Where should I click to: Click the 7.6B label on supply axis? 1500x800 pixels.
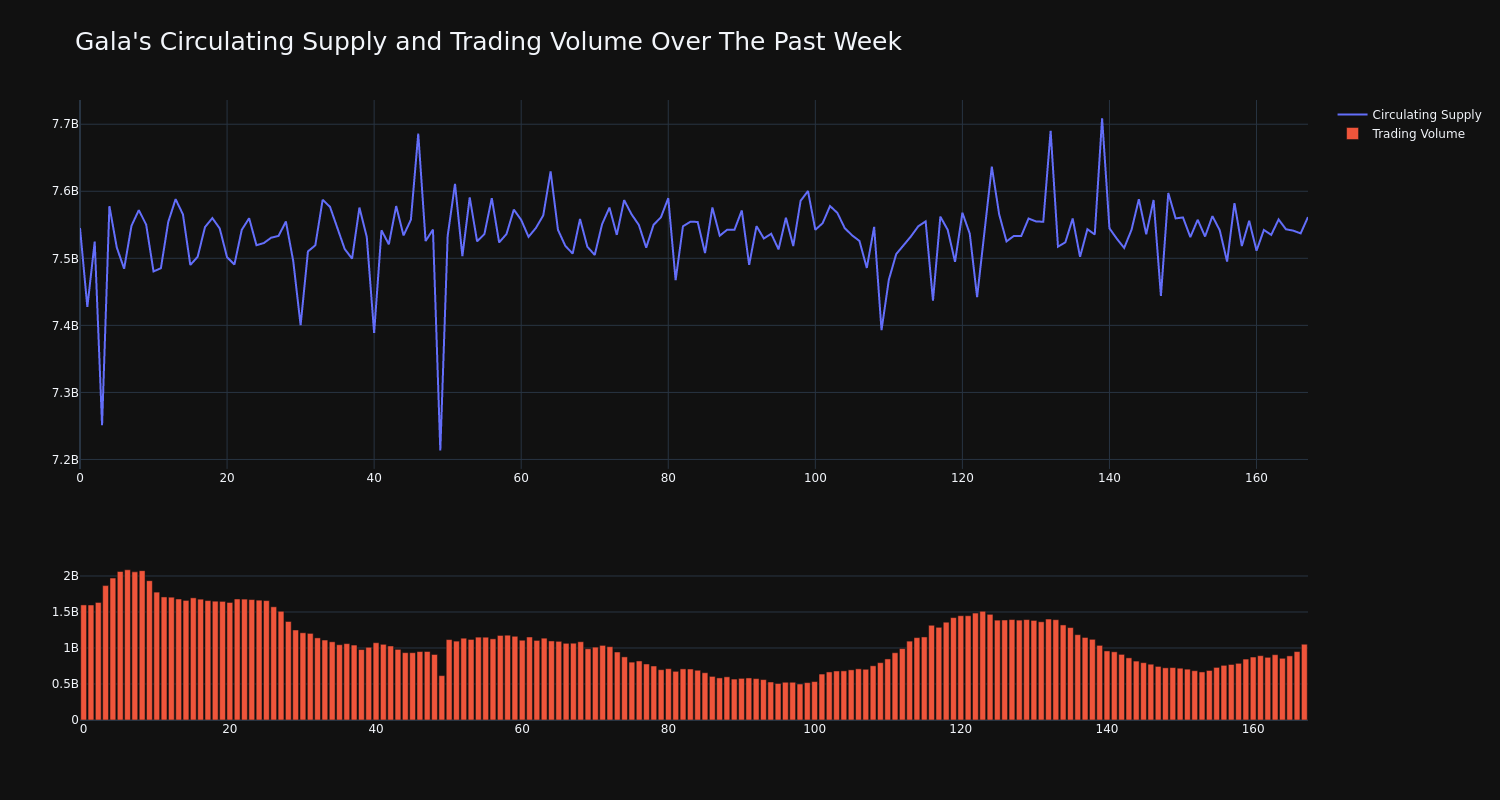pyautogui.click(x=65, y=191)
